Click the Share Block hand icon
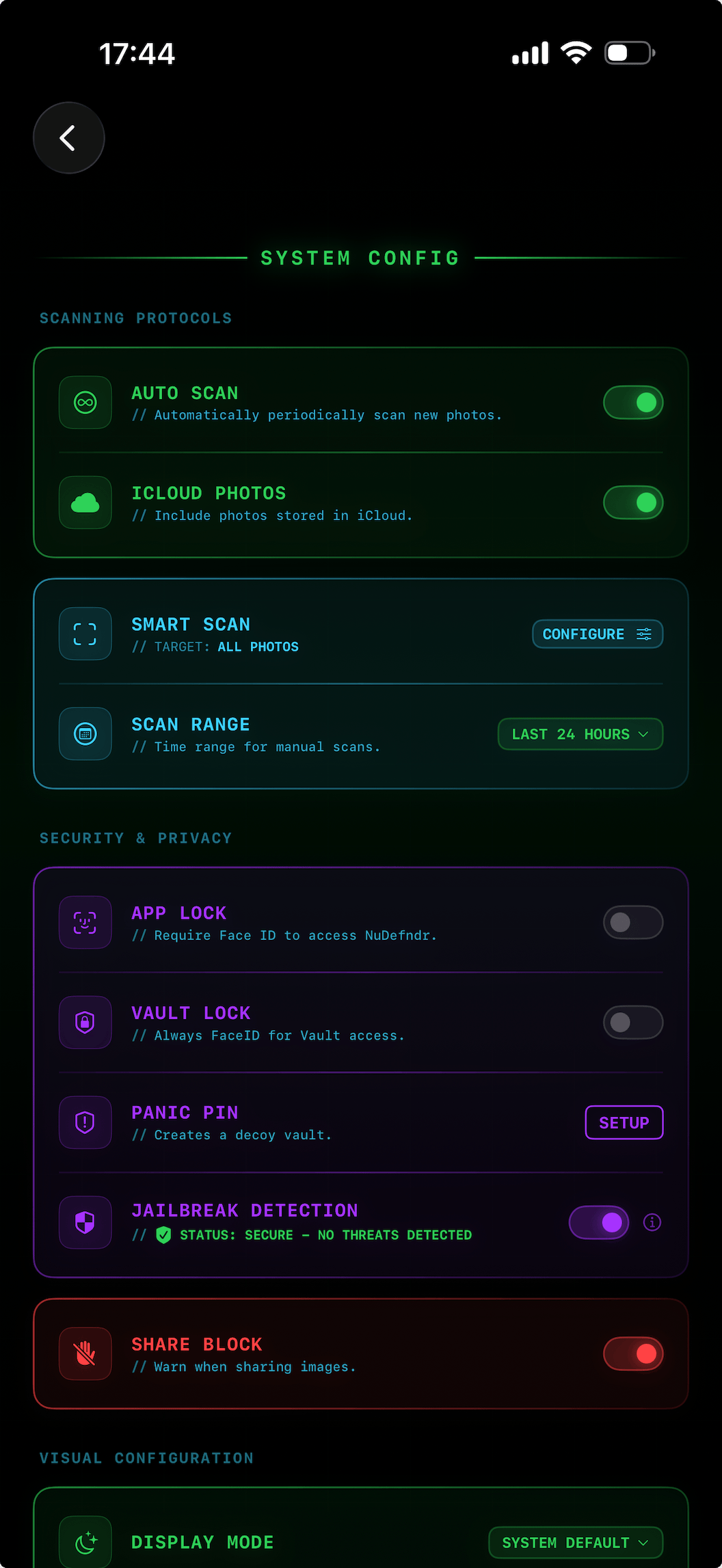The height and width of the screenshot is (1568, 722). coord(85,1353)
